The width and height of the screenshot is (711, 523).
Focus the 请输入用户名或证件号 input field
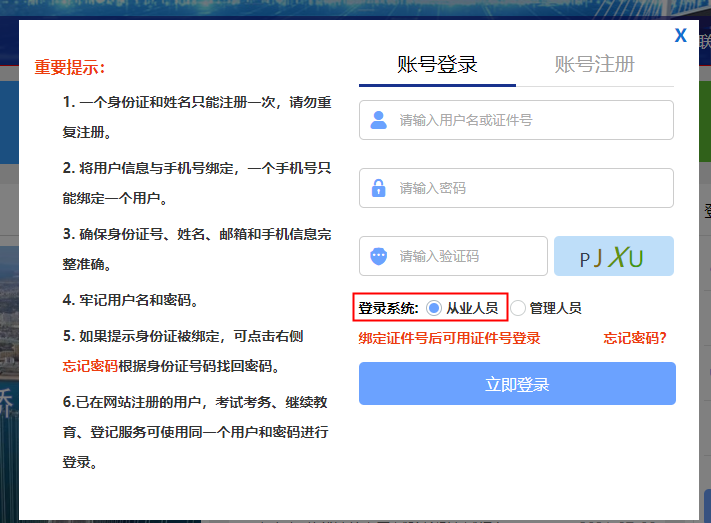[x=530, y=120]
